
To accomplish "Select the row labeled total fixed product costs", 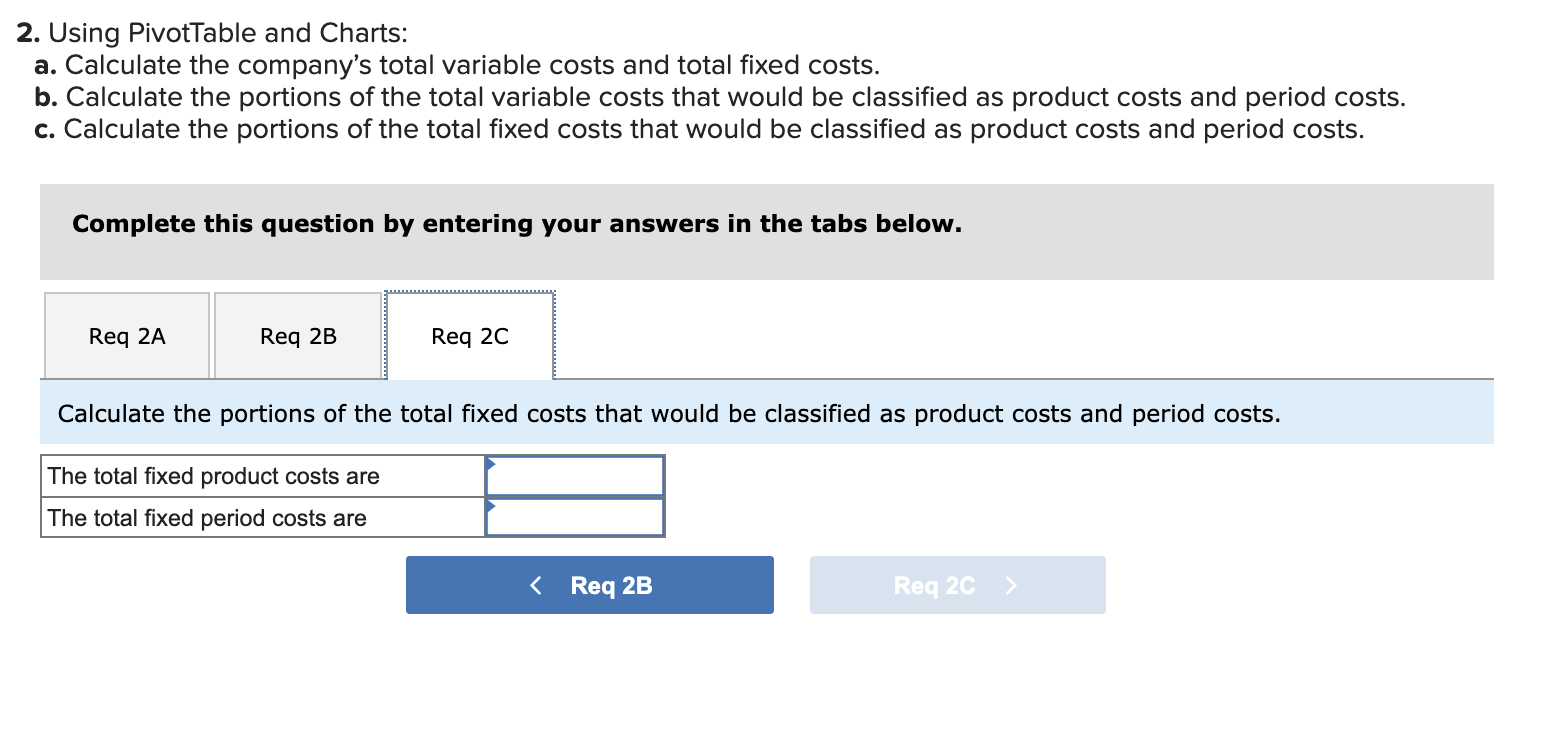I will pyautogui.click(x=262, y=475).
